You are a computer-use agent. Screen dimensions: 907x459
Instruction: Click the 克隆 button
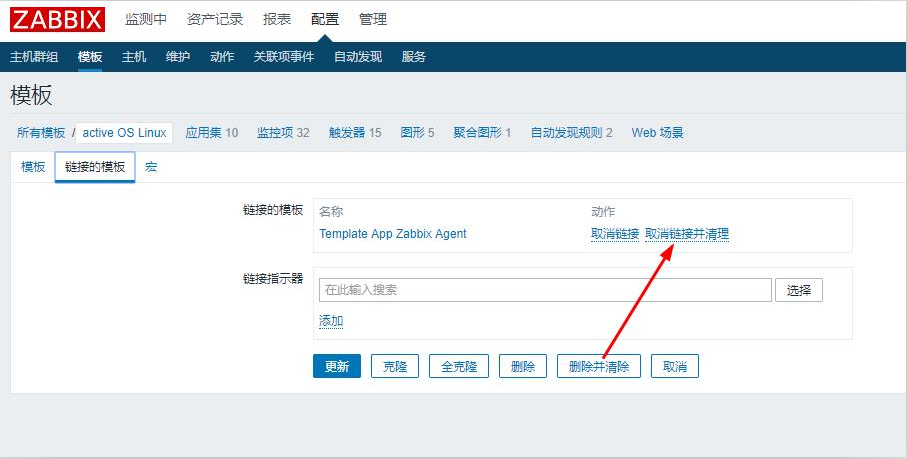pyautogui.click(x=395, y=366)
